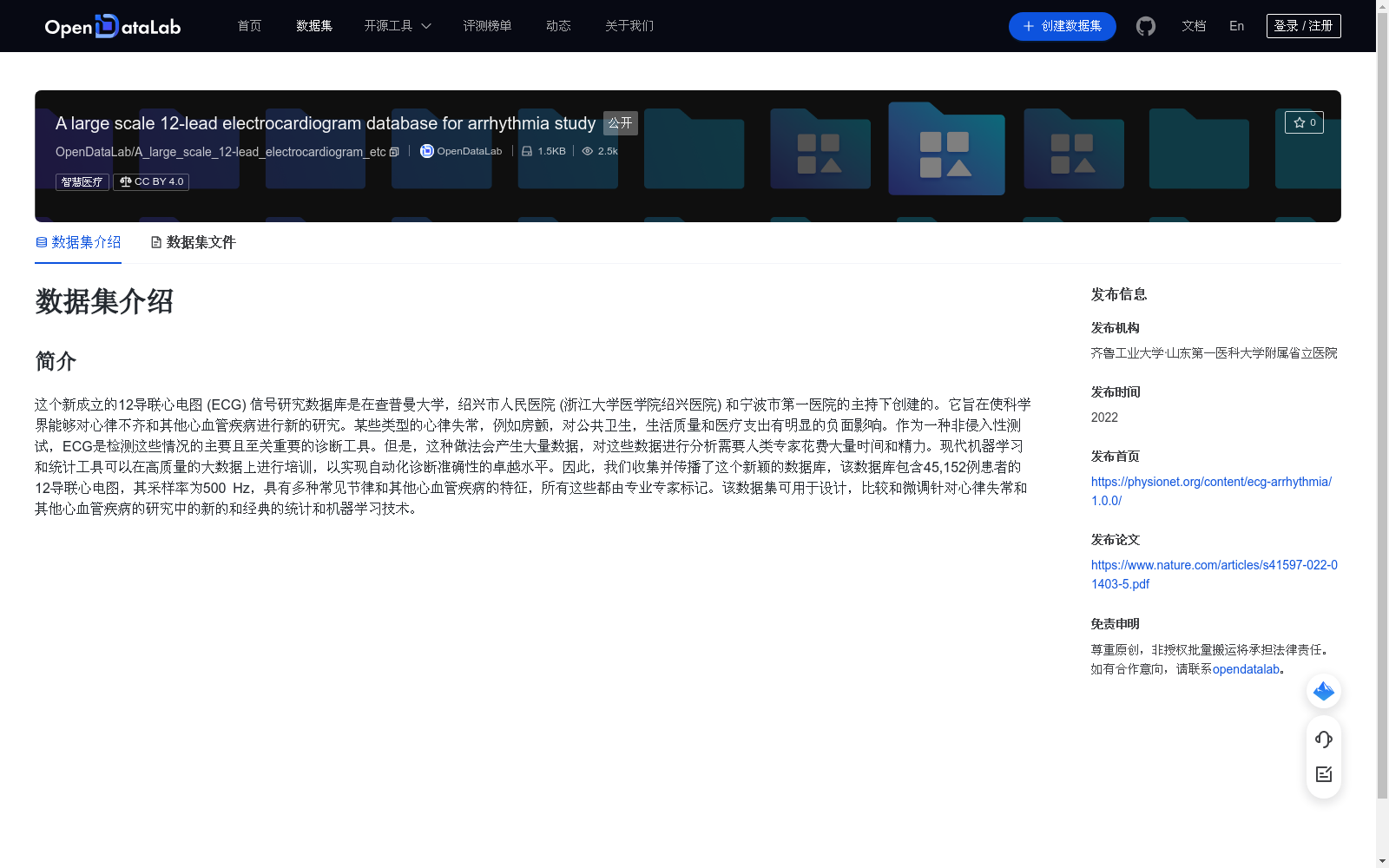Copy the dataset path with copy icon

[394, 152]
